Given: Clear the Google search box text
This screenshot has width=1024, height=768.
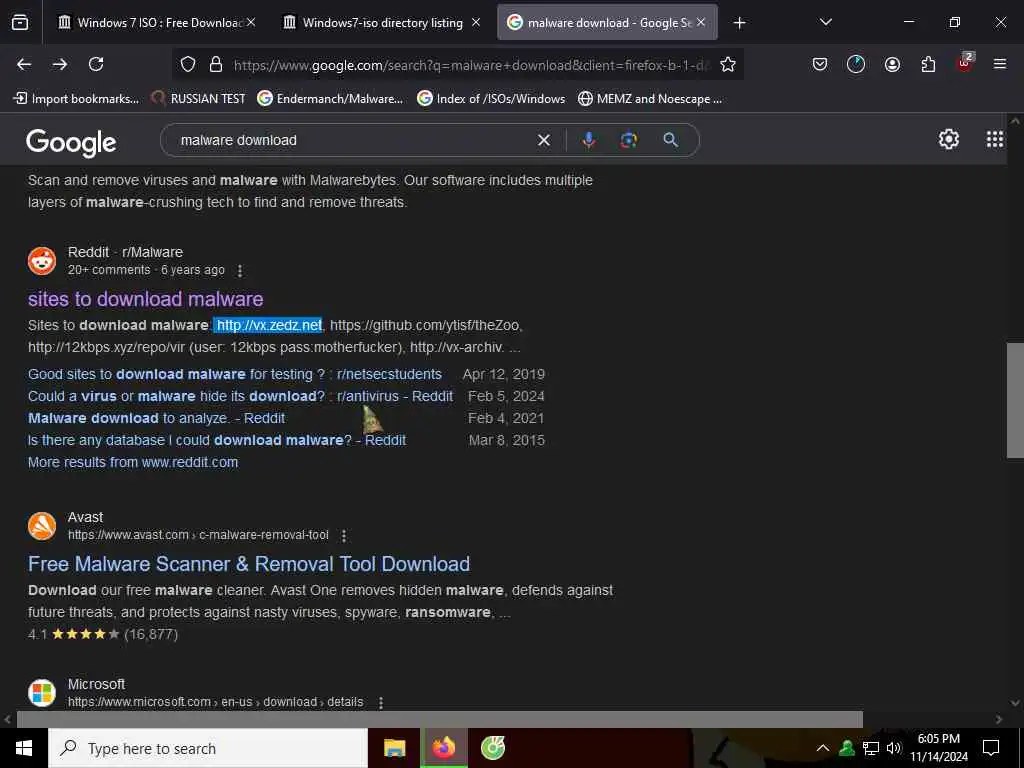Looking at the screenshot, I should click(x=543, y=140).
